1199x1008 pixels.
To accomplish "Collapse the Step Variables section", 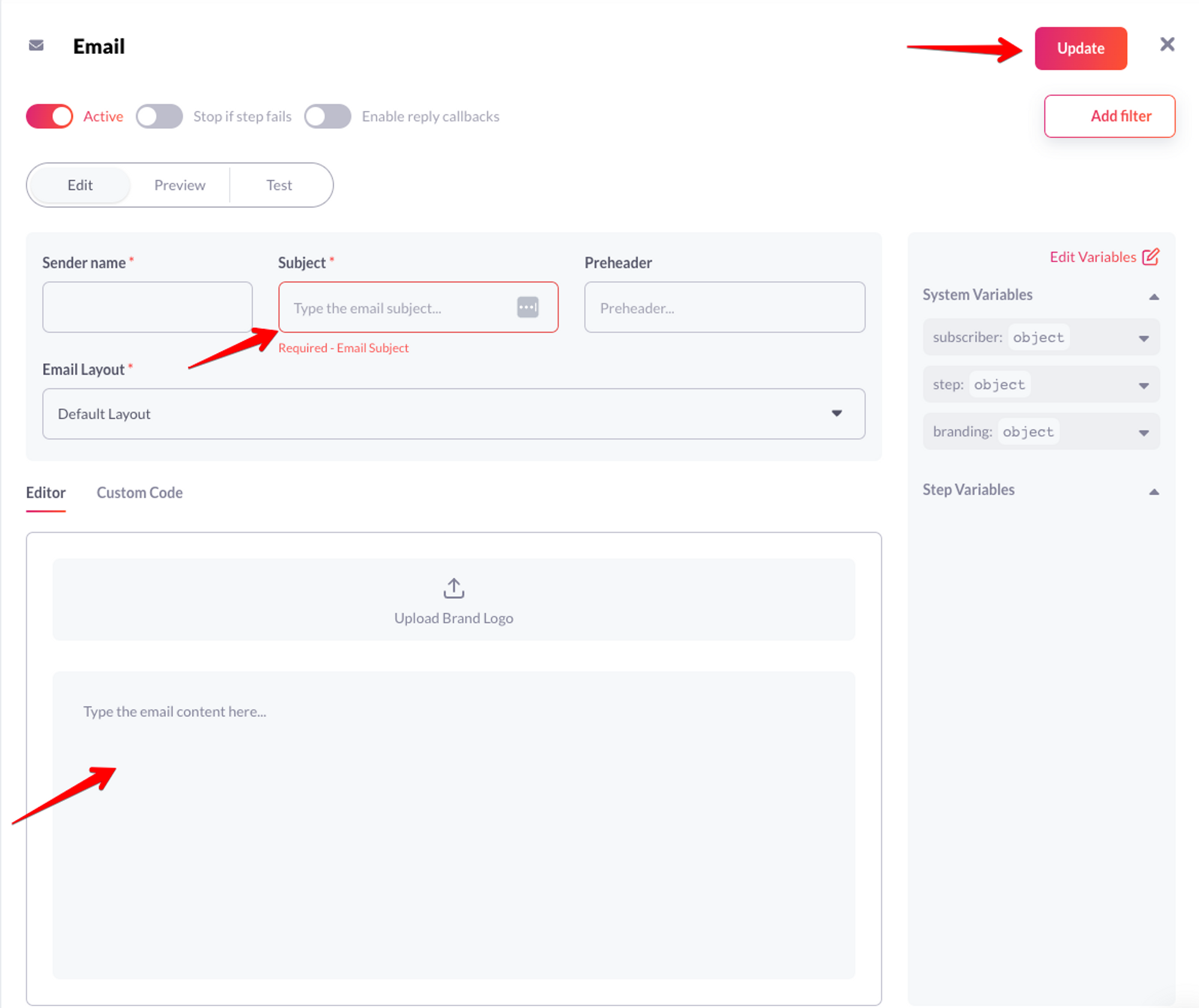I will point(1153,492).
